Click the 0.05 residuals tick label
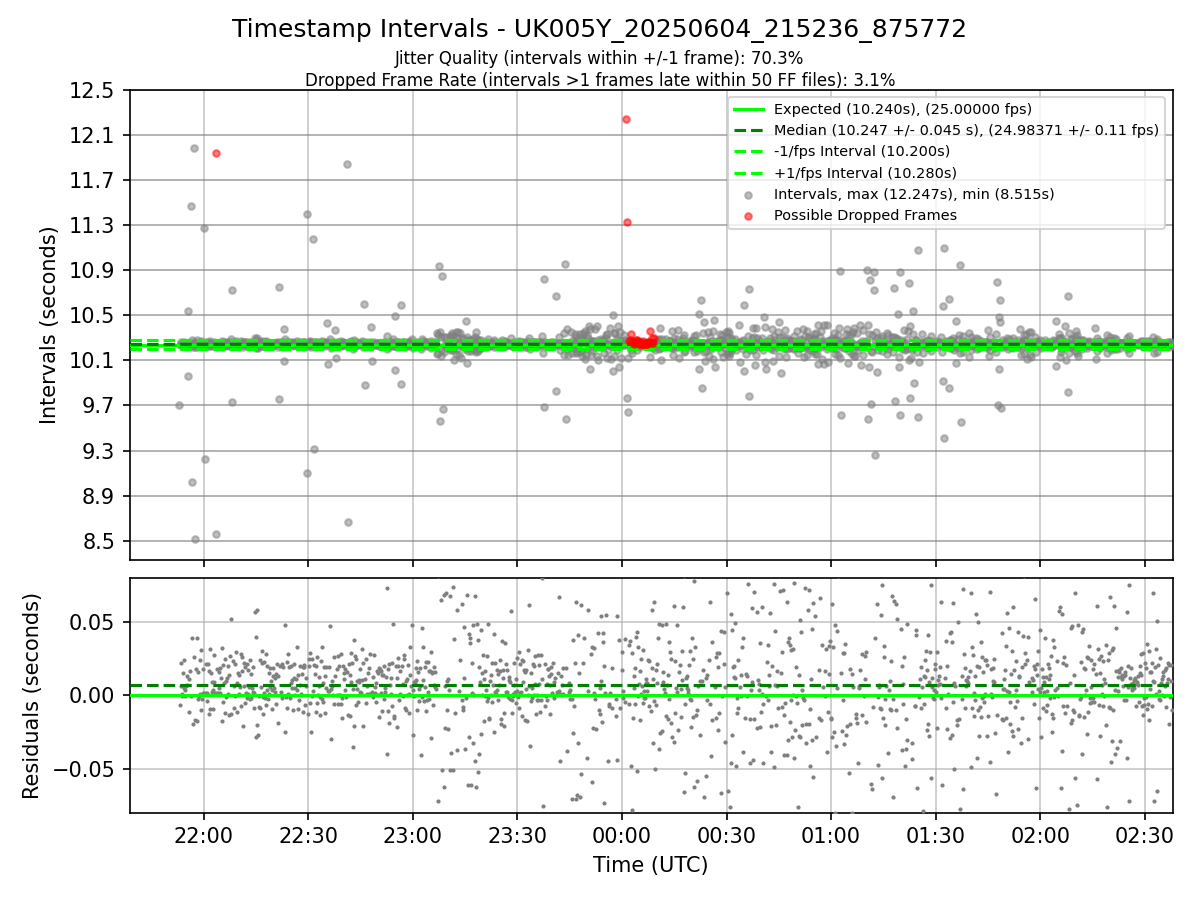 tap(96, 622)
